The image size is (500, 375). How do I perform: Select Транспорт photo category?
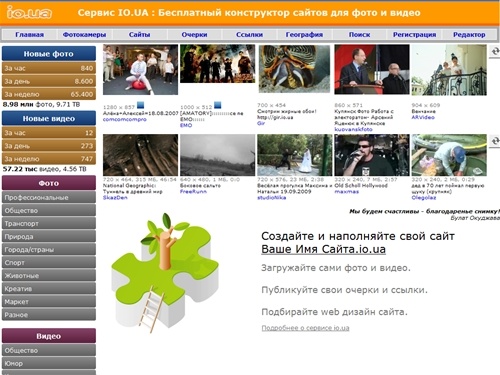[x=49, y=224]
